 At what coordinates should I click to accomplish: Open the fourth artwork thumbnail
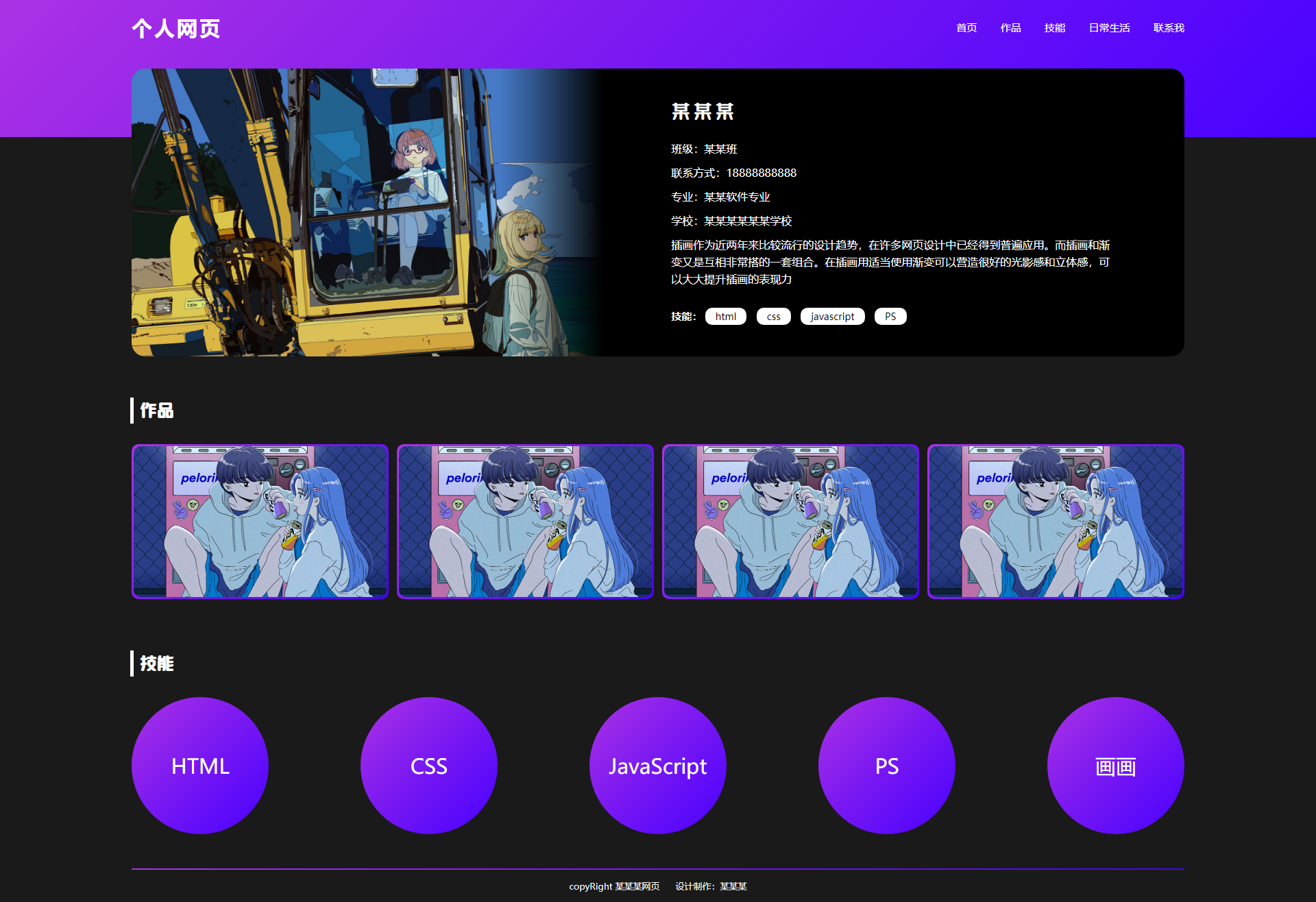(x=1056, y=522)
